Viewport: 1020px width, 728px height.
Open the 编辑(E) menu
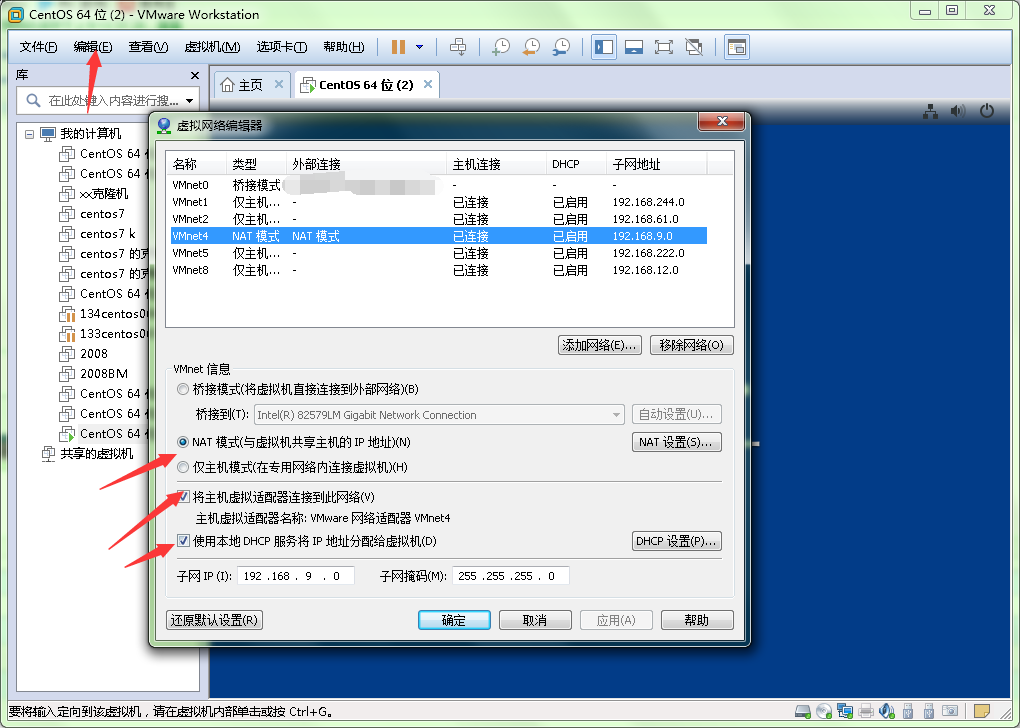tap(93, 47)
